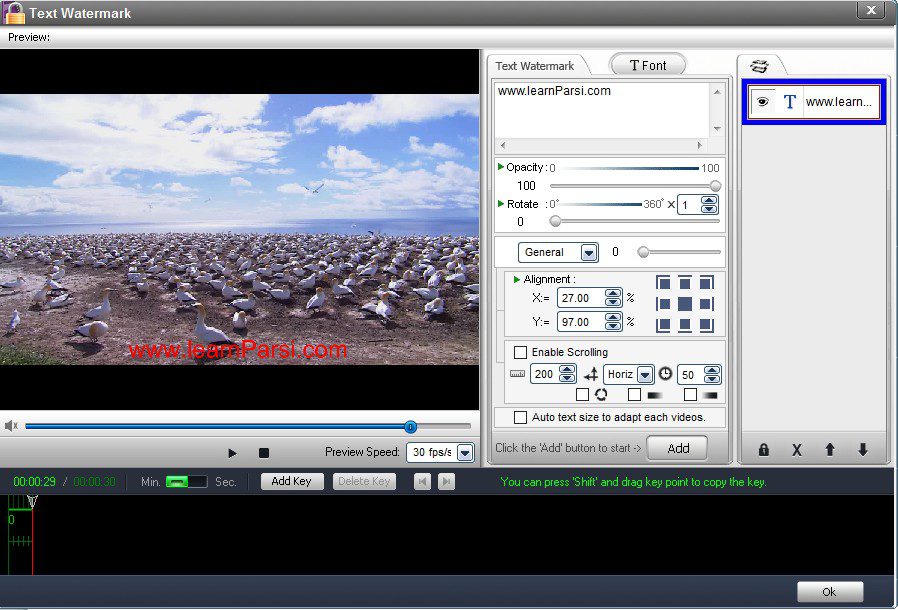Expand the Opacity green arrow

tap(501, 167)
